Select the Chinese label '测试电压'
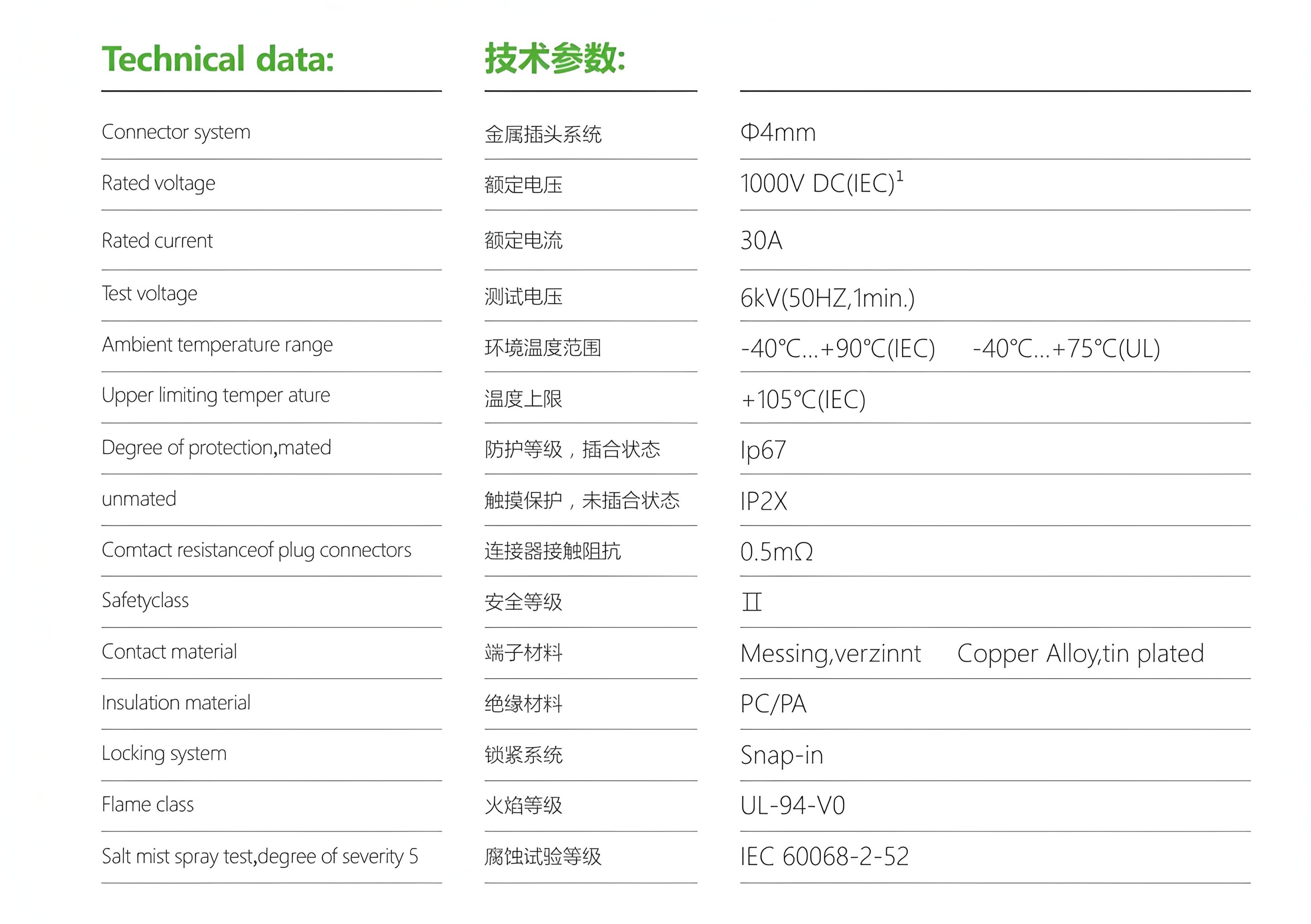1311x924 pixels. click(524, 297)
